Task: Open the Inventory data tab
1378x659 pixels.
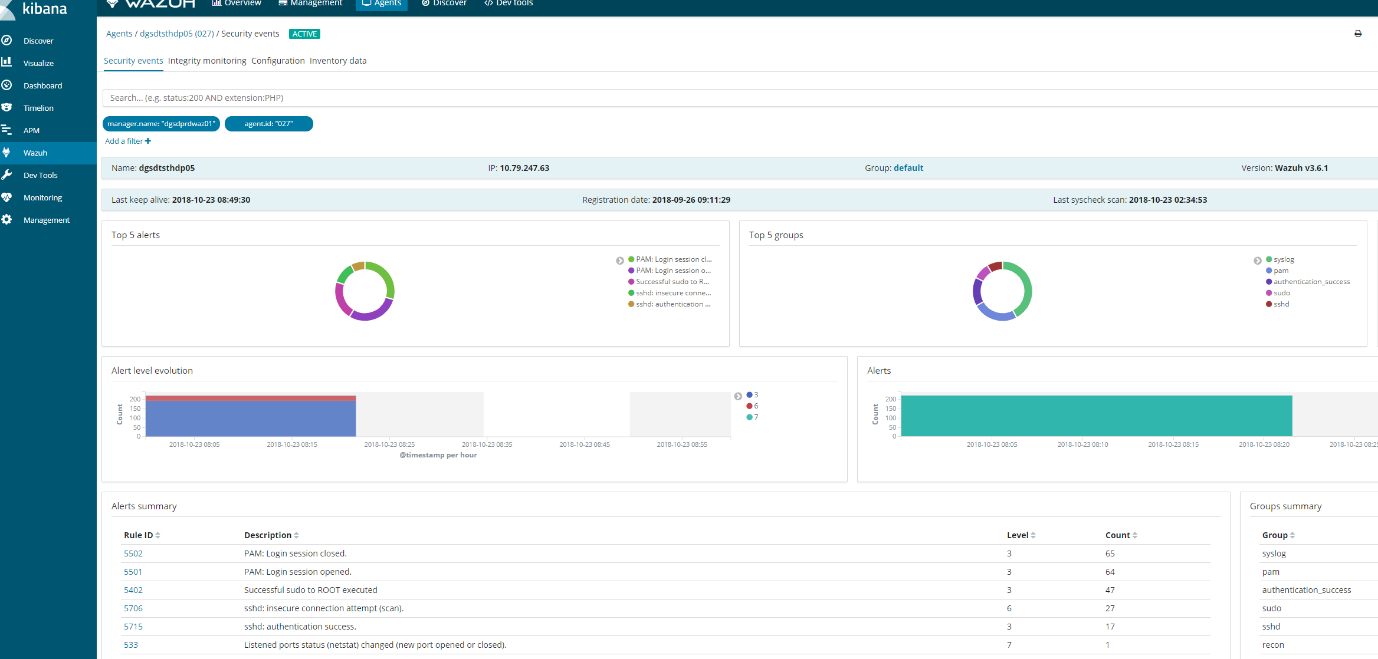Action: pos(338,61)
